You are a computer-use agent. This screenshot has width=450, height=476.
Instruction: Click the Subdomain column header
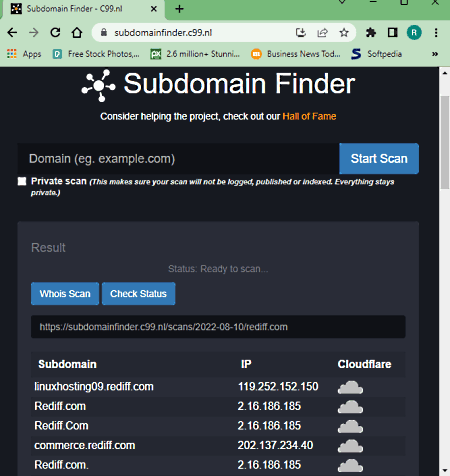point(67,364)
